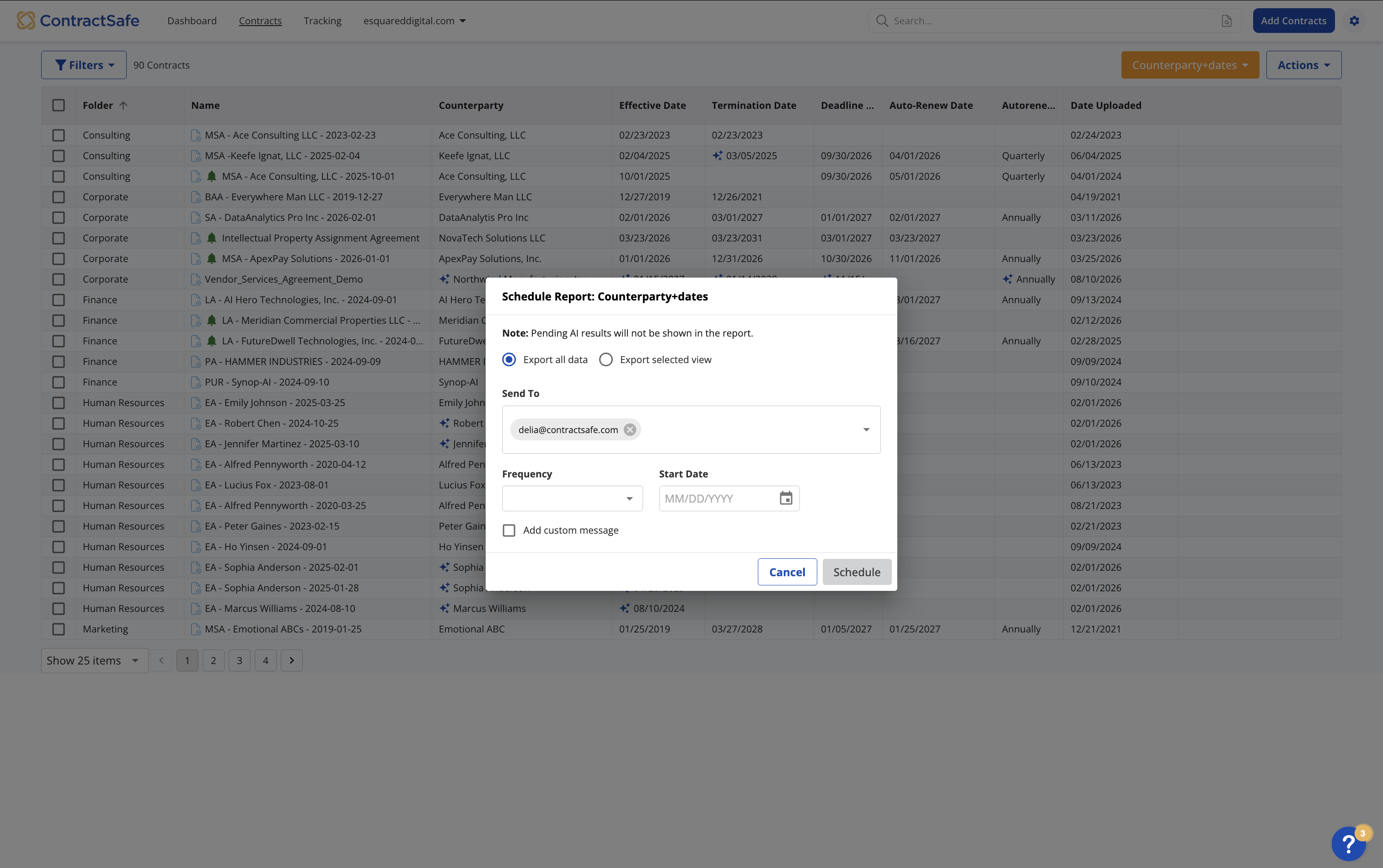1383x868 pixels.
Task: Go to next page arrow
Action: click(292, 660)
